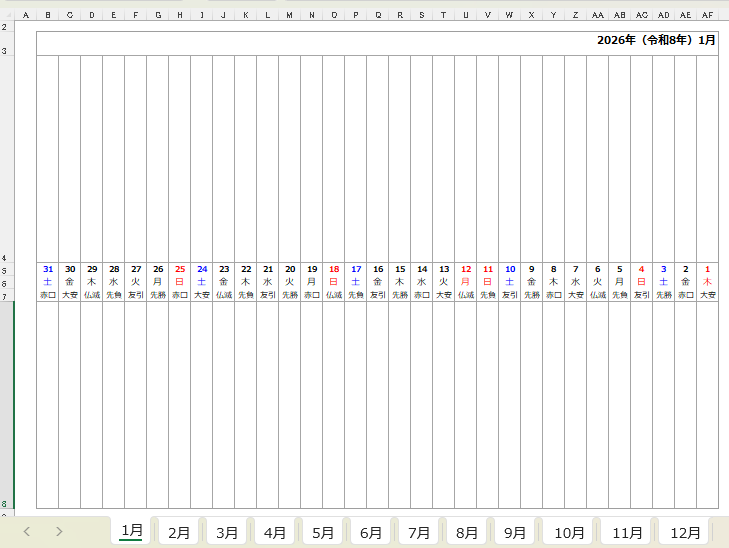729x548 pixels.
Task: Open the 3月 sheet tab
Action: pyautogui.click(x=227, y=532)
